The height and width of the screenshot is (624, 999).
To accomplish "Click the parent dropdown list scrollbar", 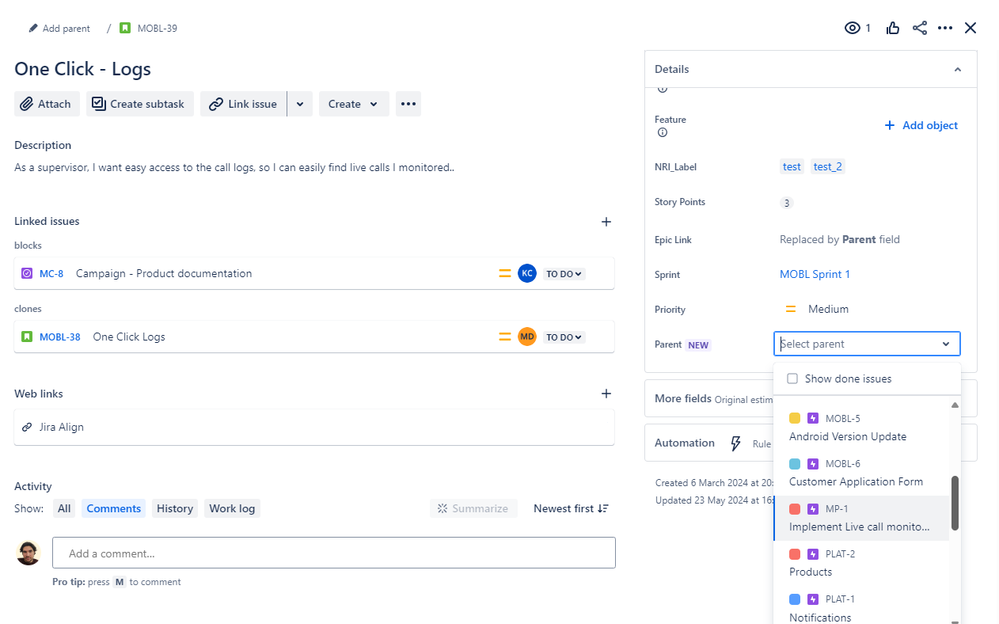I will click(954, 503).
